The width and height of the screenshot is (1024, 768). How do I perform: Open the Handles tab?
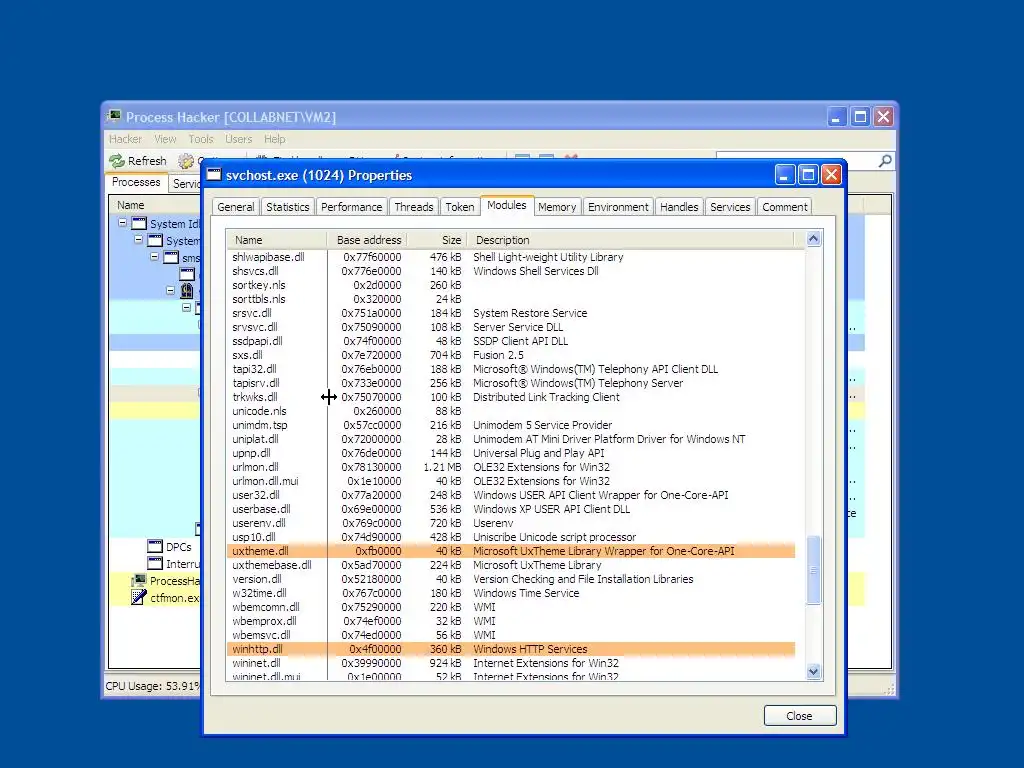coord(679,207)
